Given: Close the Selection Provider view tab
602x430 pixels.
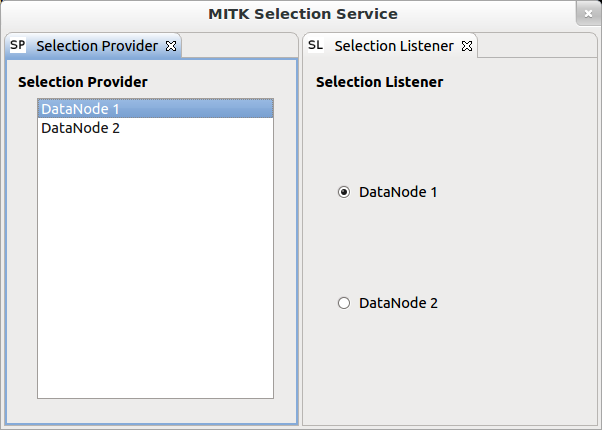Looking at the screenshot, I should click(x=171, y=46).
